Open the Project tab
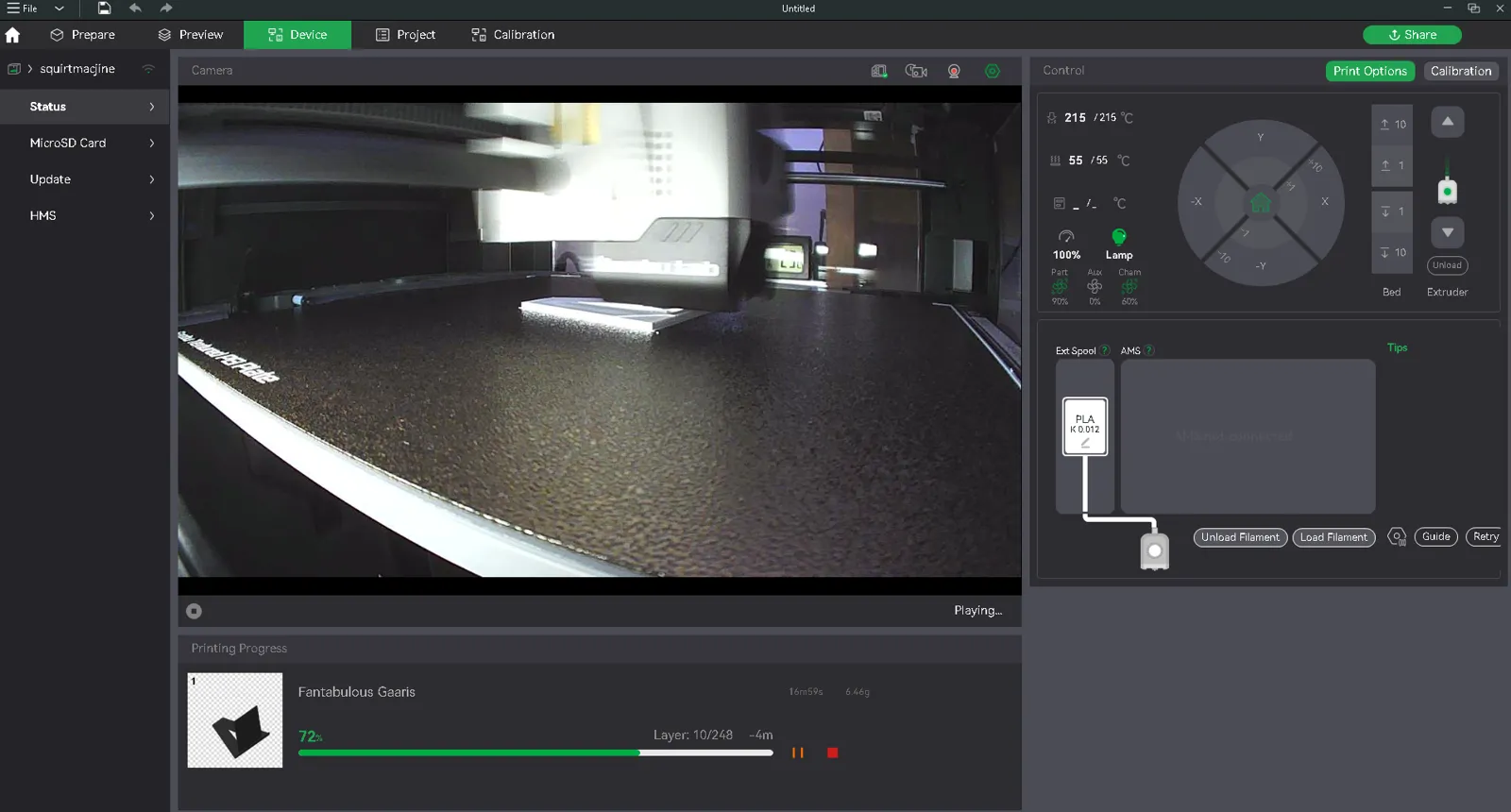This screenshot has width=1511, height=812. point(406,35)
